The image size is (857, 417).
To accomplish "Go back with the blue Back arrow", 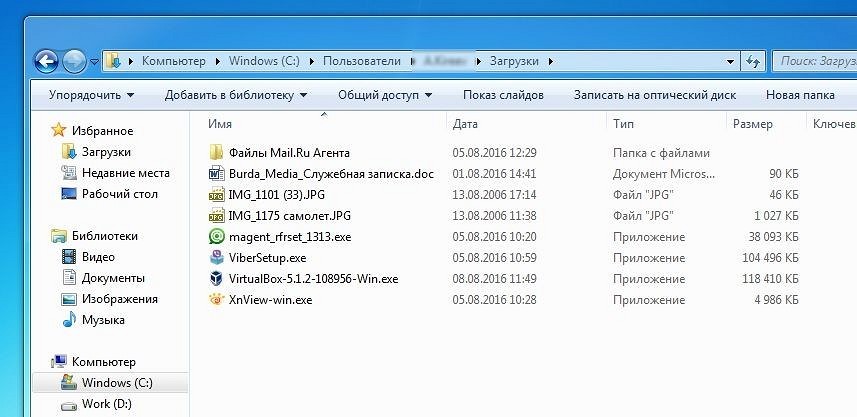I will tap(46, 61).
